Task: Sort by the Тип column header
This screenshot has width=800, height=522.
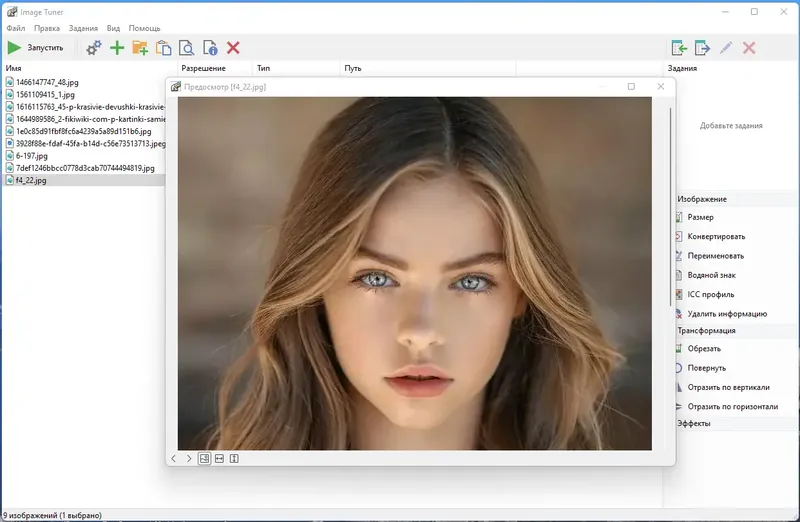Action: (296, 68)
